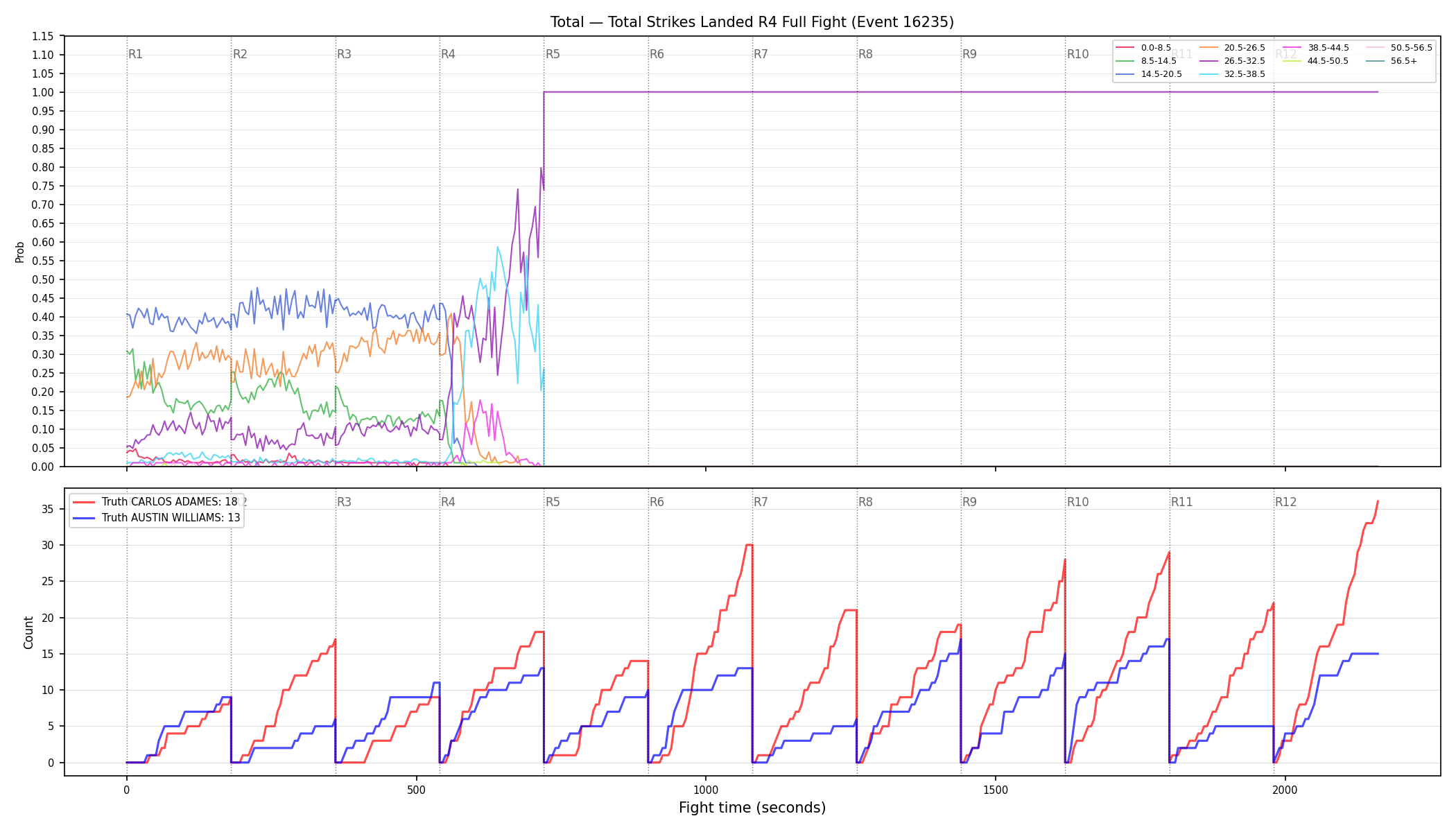Select the 56.5+ legend entry
1456x832 pixels.
[1392, 61]
